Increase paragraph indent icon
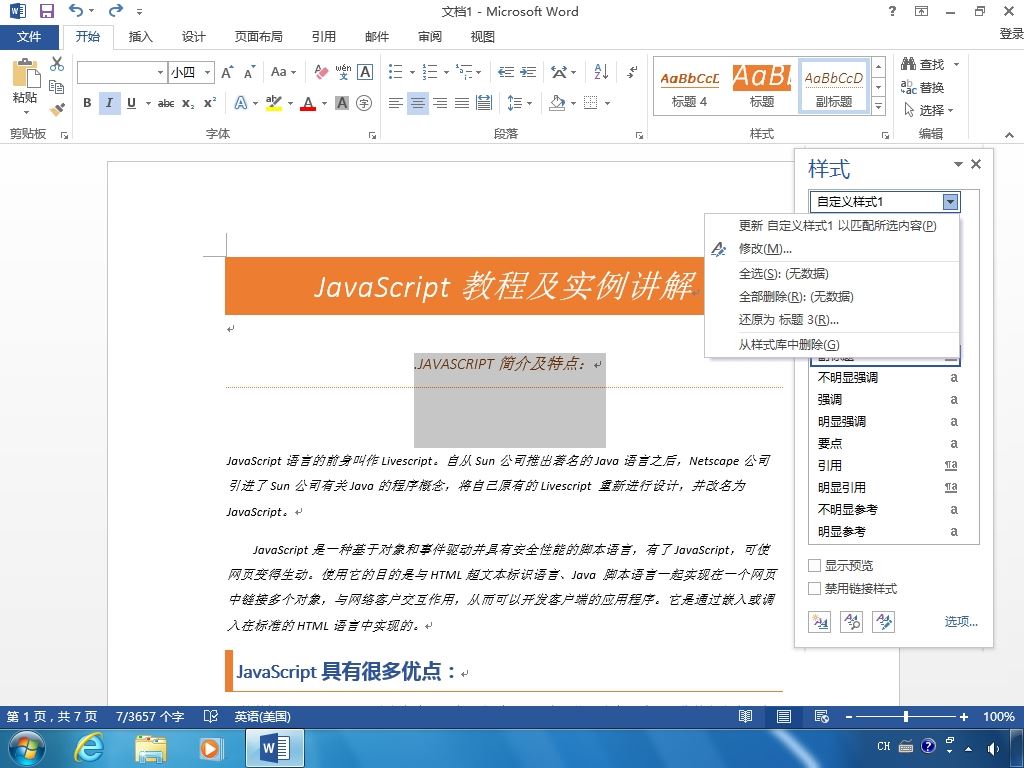1024x768 pixels. pos(528,72)
